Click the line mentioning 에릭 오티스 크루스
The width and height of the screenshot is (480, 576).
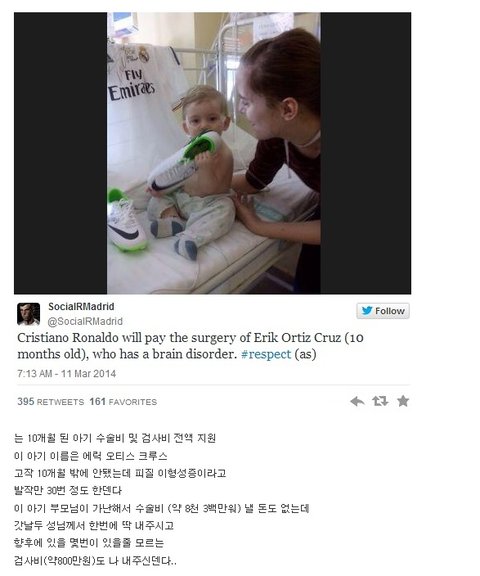coord(90,456)
